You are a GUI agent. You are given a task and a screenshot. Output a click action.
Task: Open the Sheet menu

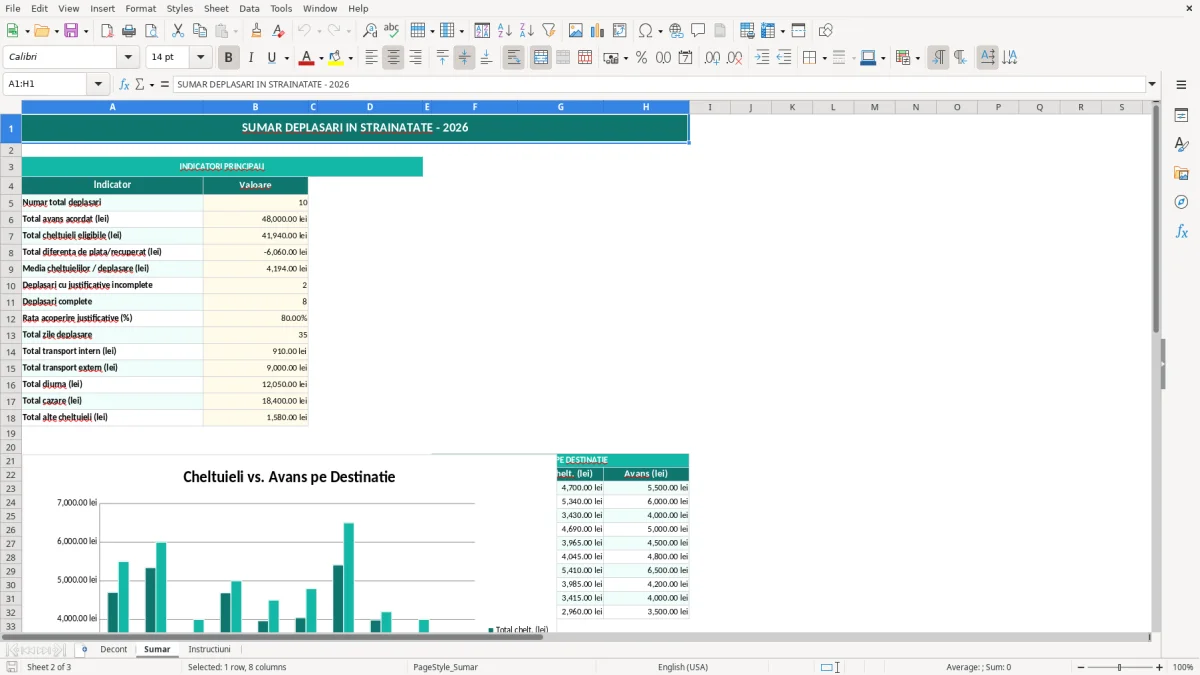216,8
